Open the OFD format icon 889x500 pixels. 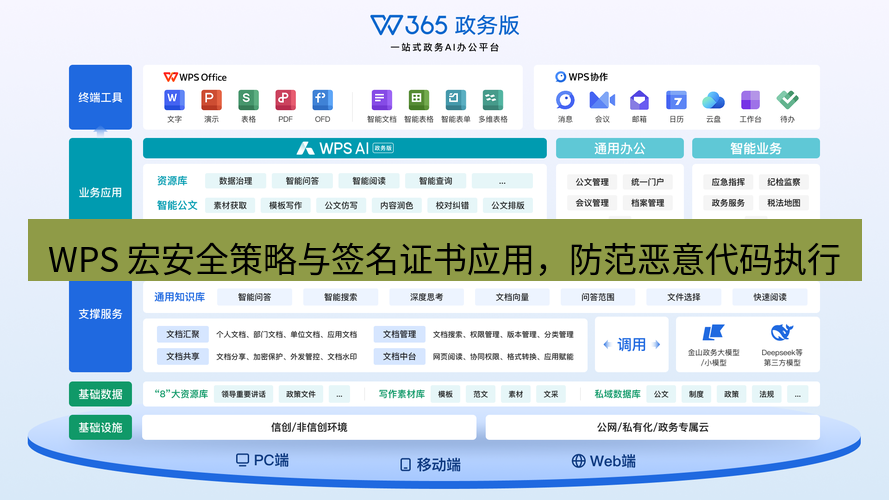pos(322,100)
